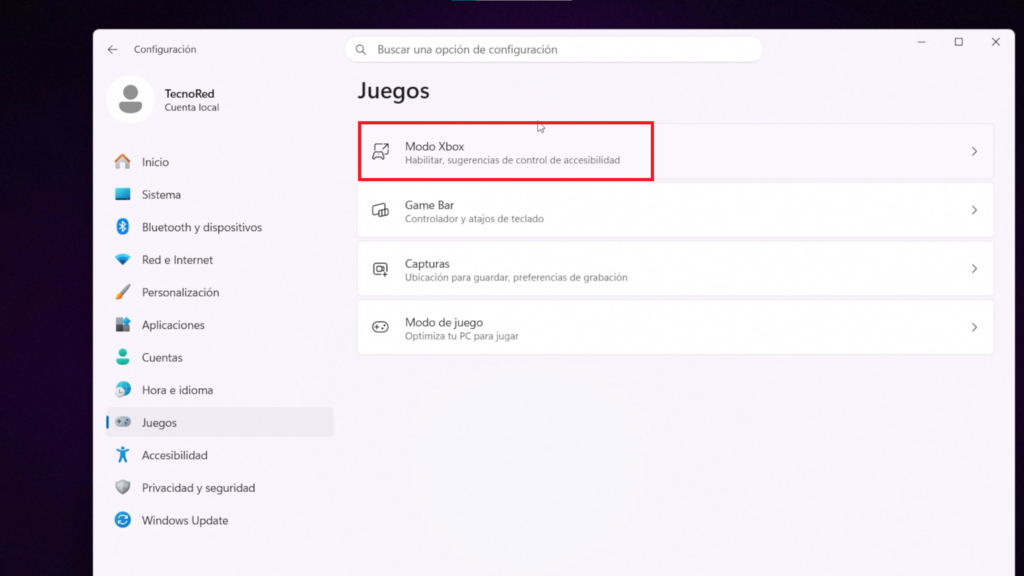Click the Cuenta local label

coord(191,107)
